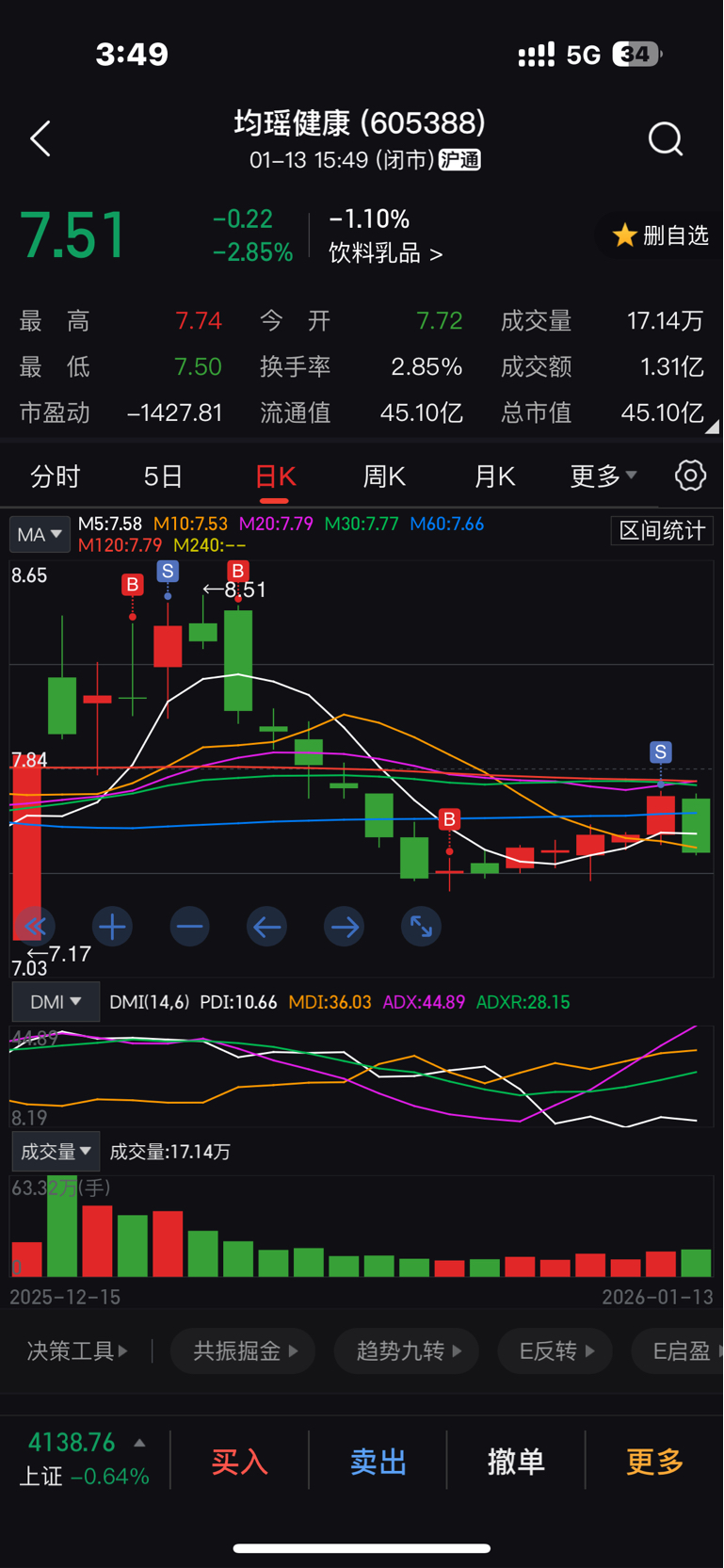Zoom in chart with plus icon
Image resolution: width=724 pixels, height=1568 pixels.
[x=112, y=927]
